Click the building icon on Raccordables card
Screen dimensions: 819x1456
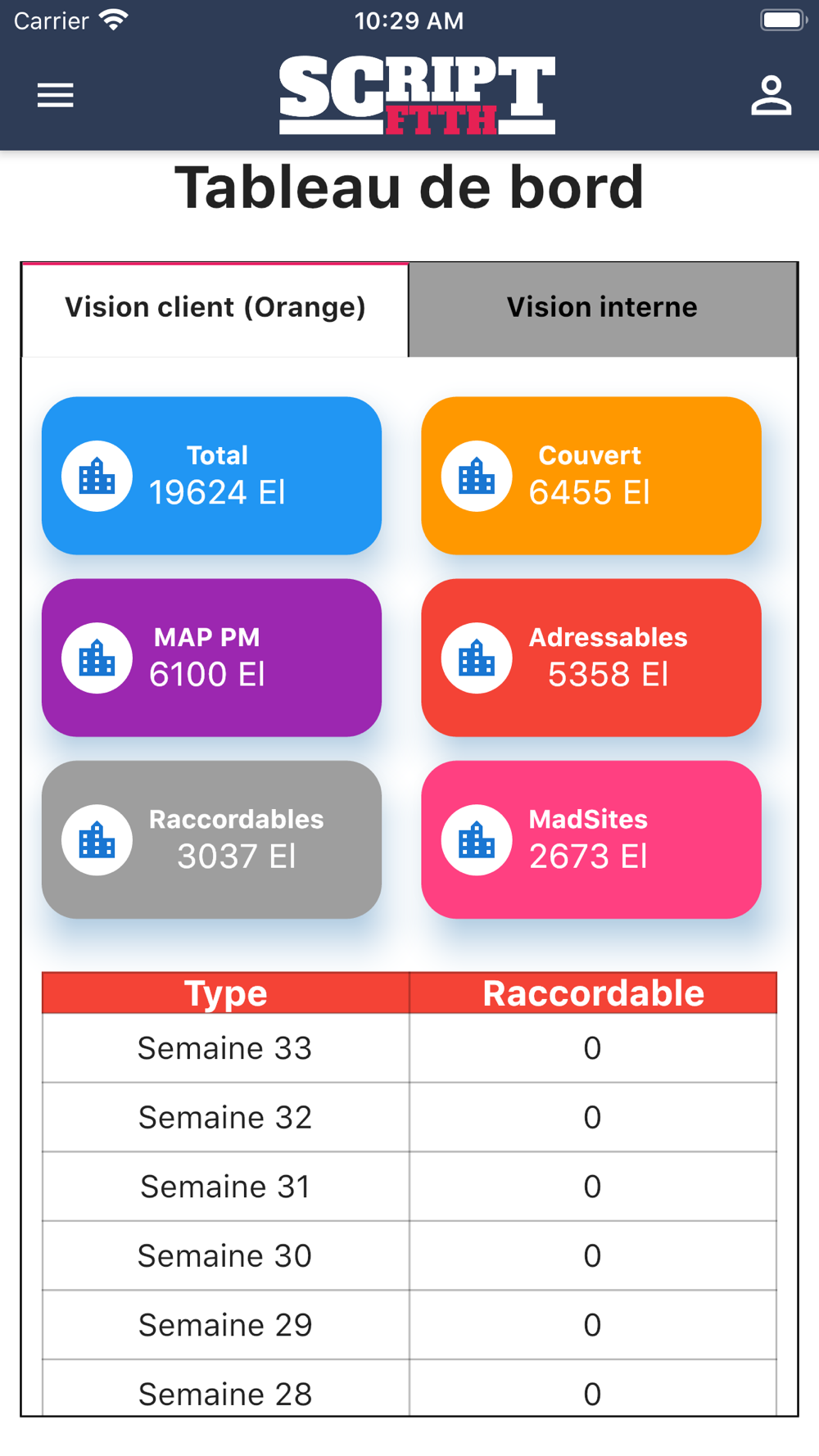[x=97, y=839]
